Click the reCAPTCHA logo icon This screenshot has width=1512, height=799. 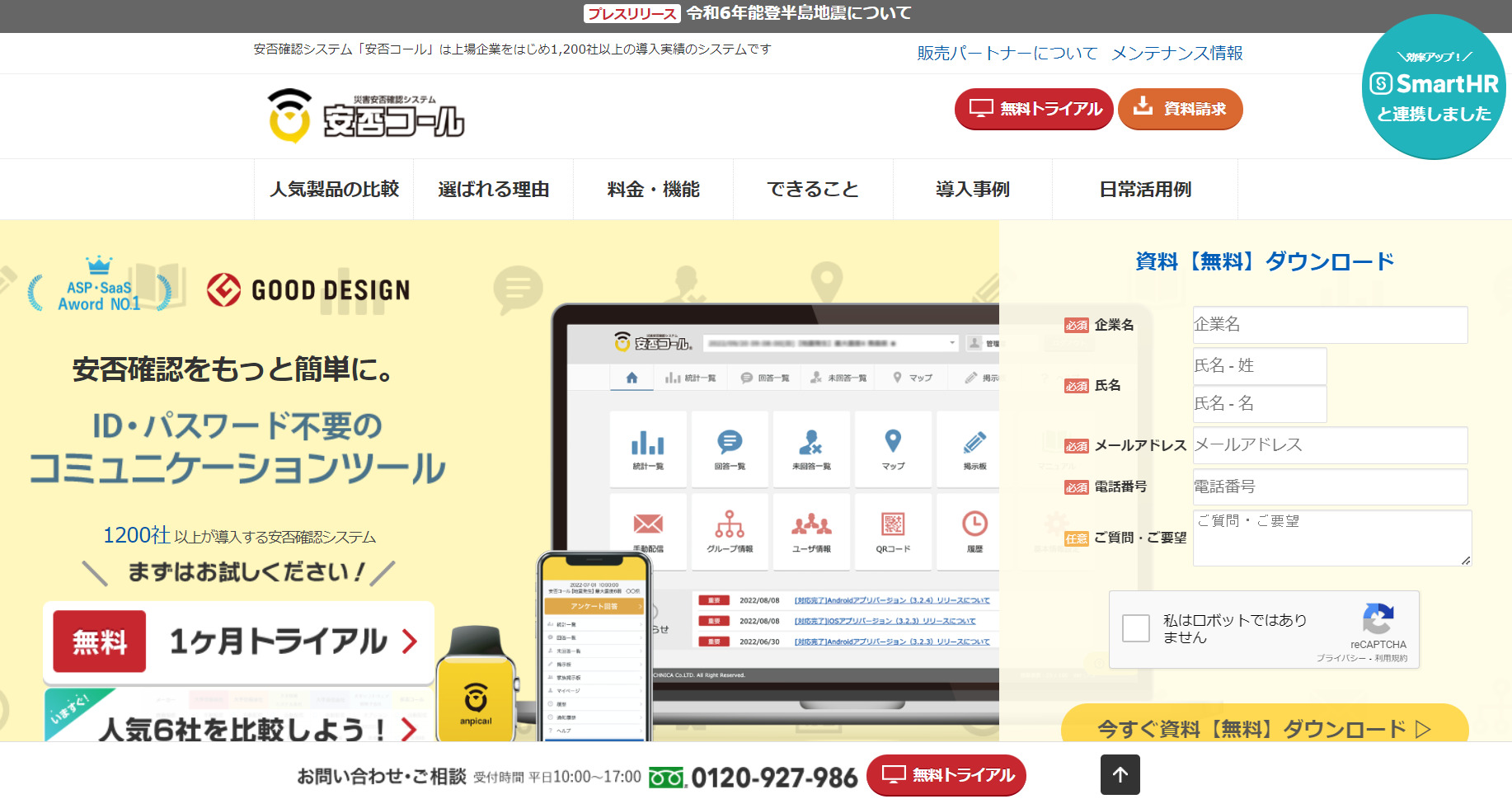coord(1378,618)
